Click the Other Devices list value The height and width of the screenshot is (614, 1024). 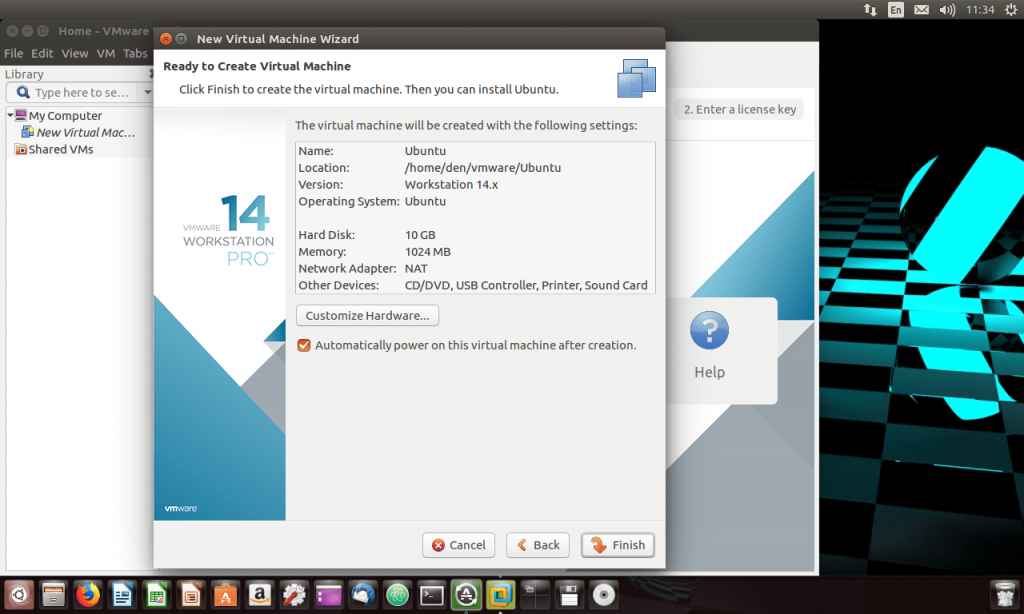click(526, 285)
